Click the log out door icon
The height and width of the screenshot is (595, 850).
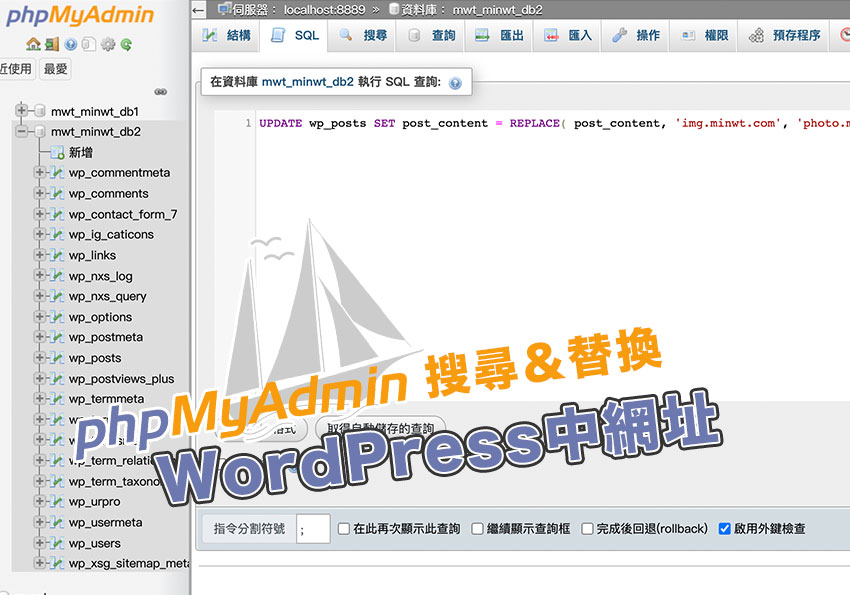[x=52, y=44]
